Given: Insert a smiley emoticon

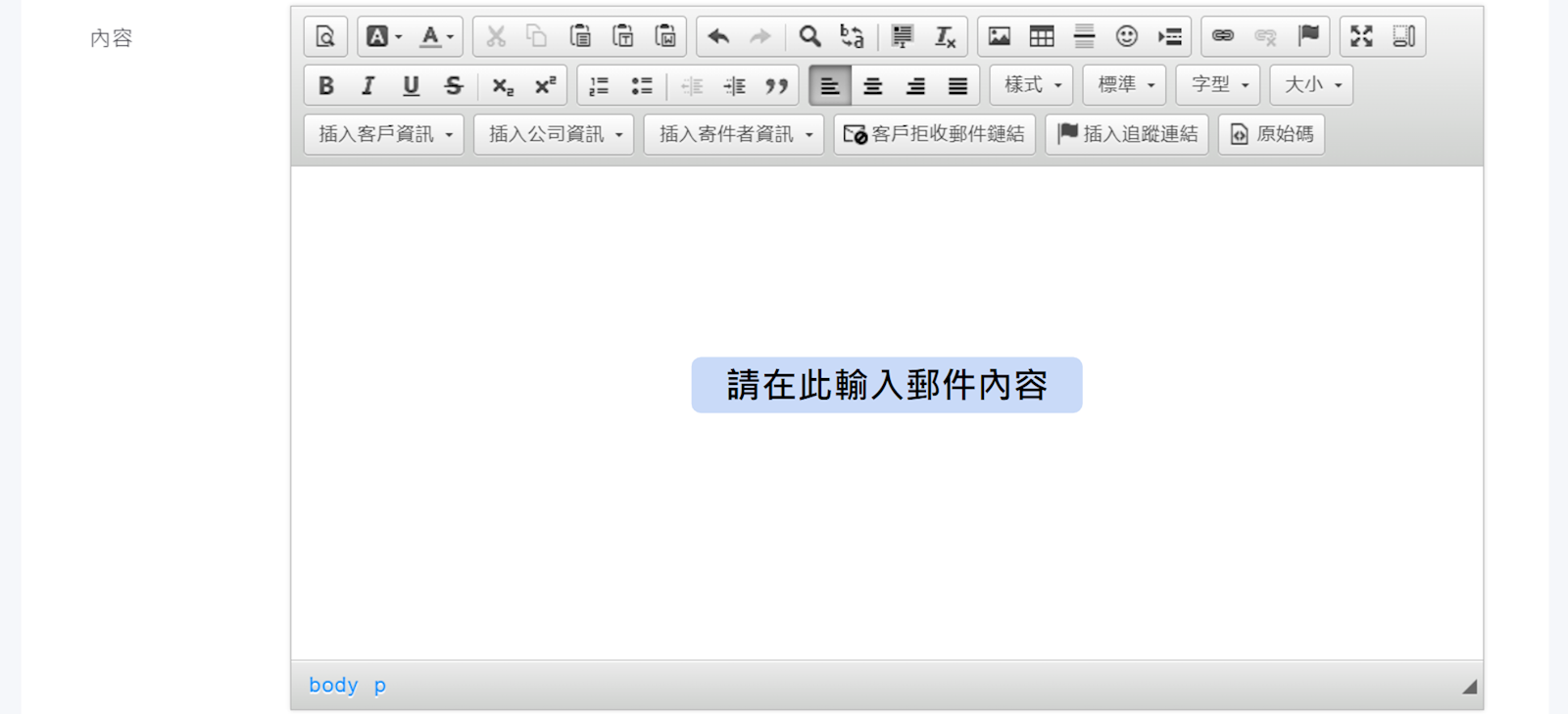Looking at the screenshot, I should click(x=1127, y=37).
